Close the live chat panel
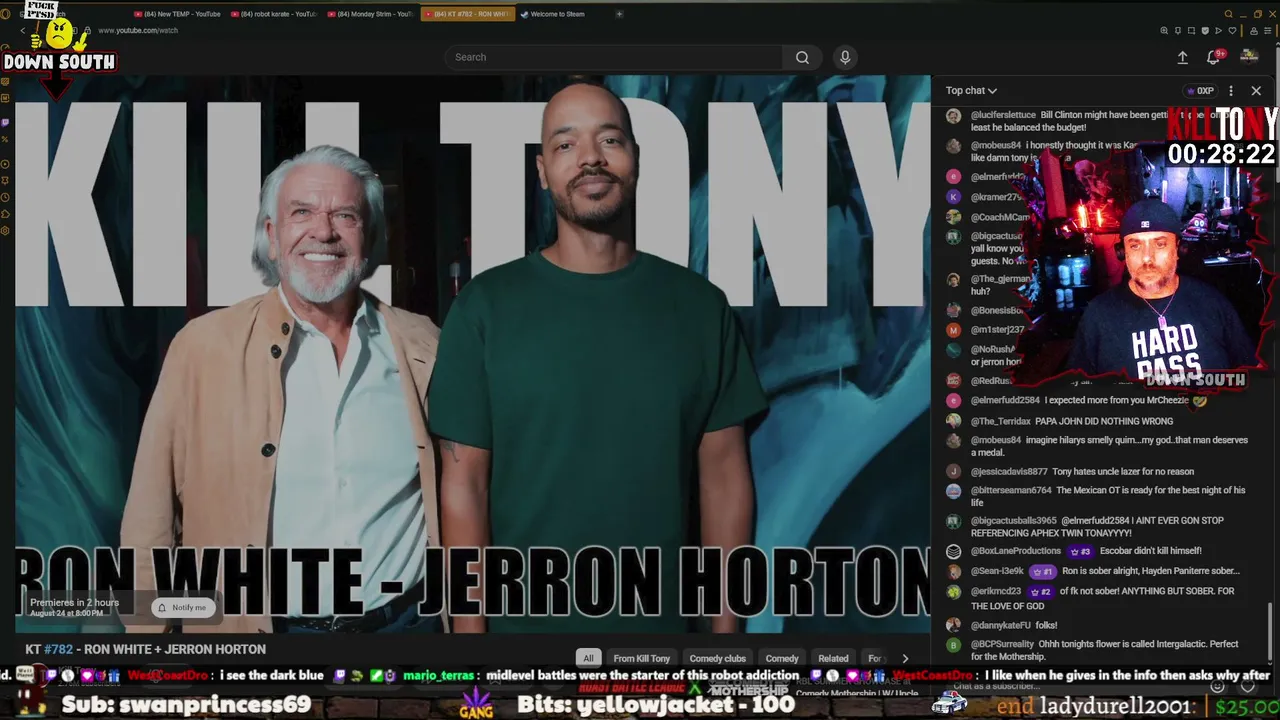This screenshot has height=720, width=1280. (1256, 91)
